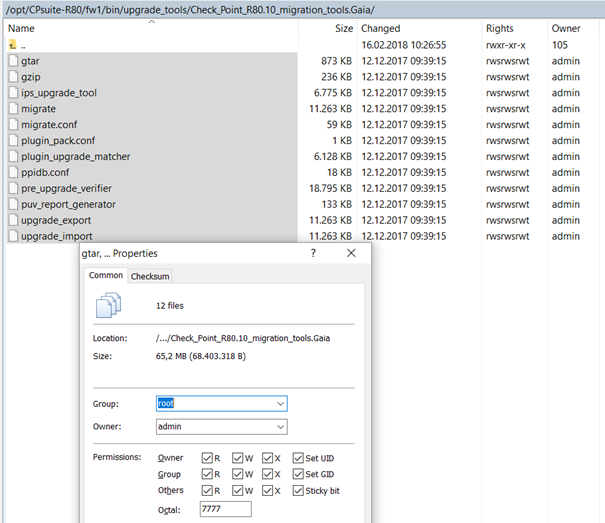Image resolution: width=605 pixels, height=523 pixels.
Task: Click the Octal input field
Action: click(x=226, y=509)
